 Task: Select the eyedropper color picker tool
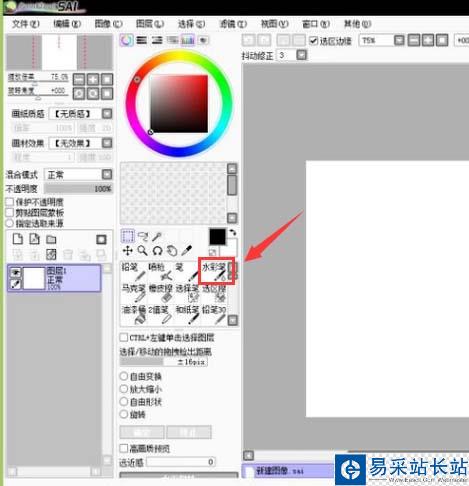click(x=186, y=251)
